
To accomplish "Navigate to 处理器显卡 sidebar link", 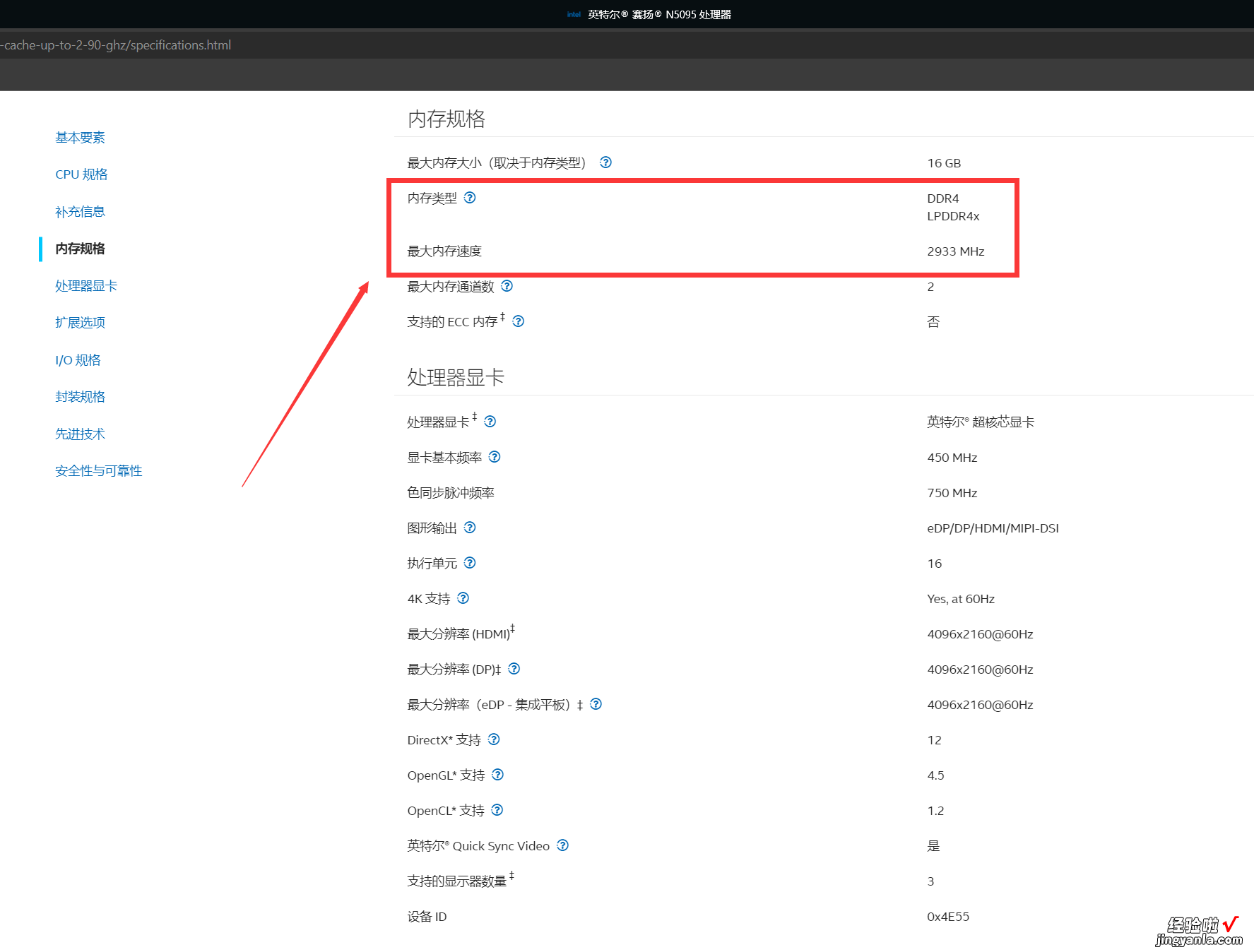I will pyautogui.click(x=86, y=286).
